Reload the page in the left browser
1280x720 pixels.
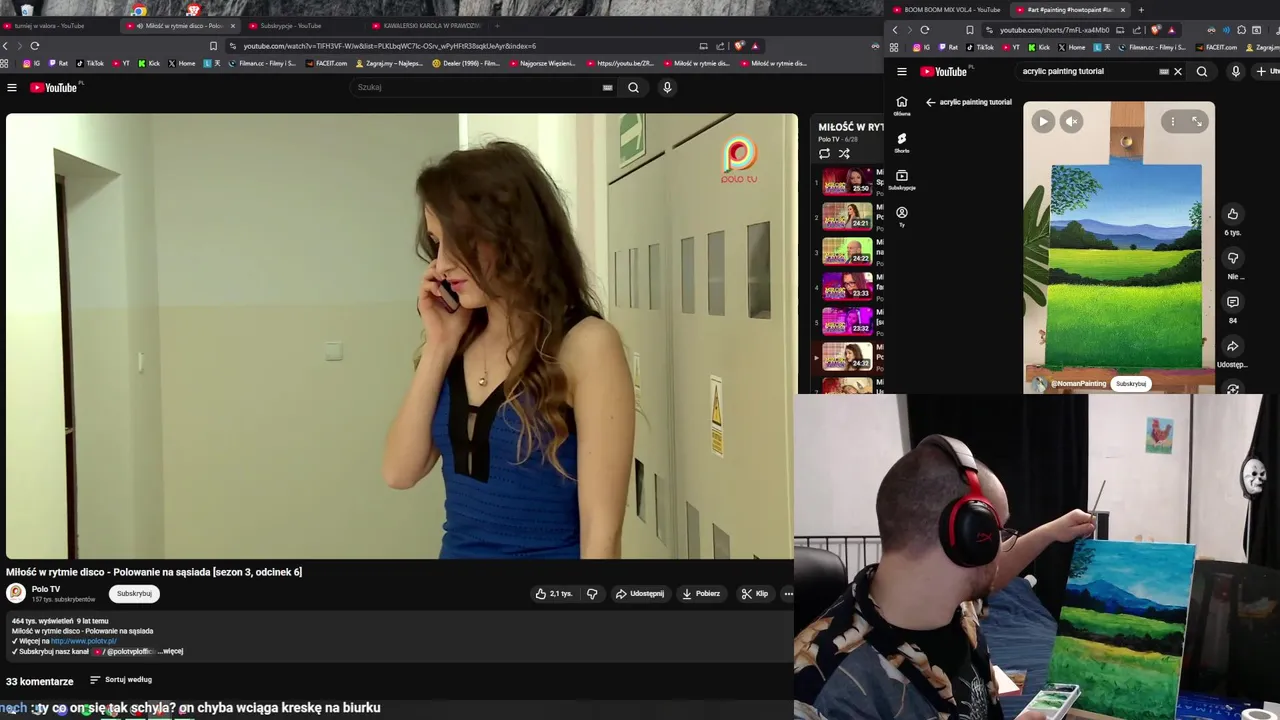[x=35, y=46]
